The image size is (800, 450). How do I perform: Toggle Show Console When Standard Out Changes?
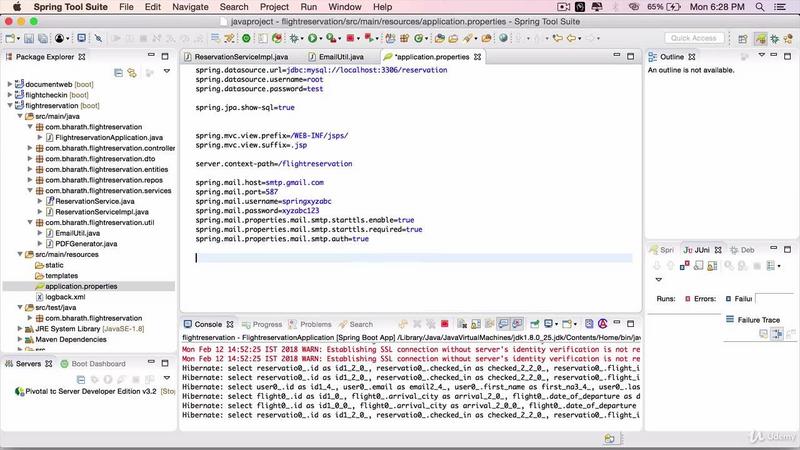click(503, 324)
